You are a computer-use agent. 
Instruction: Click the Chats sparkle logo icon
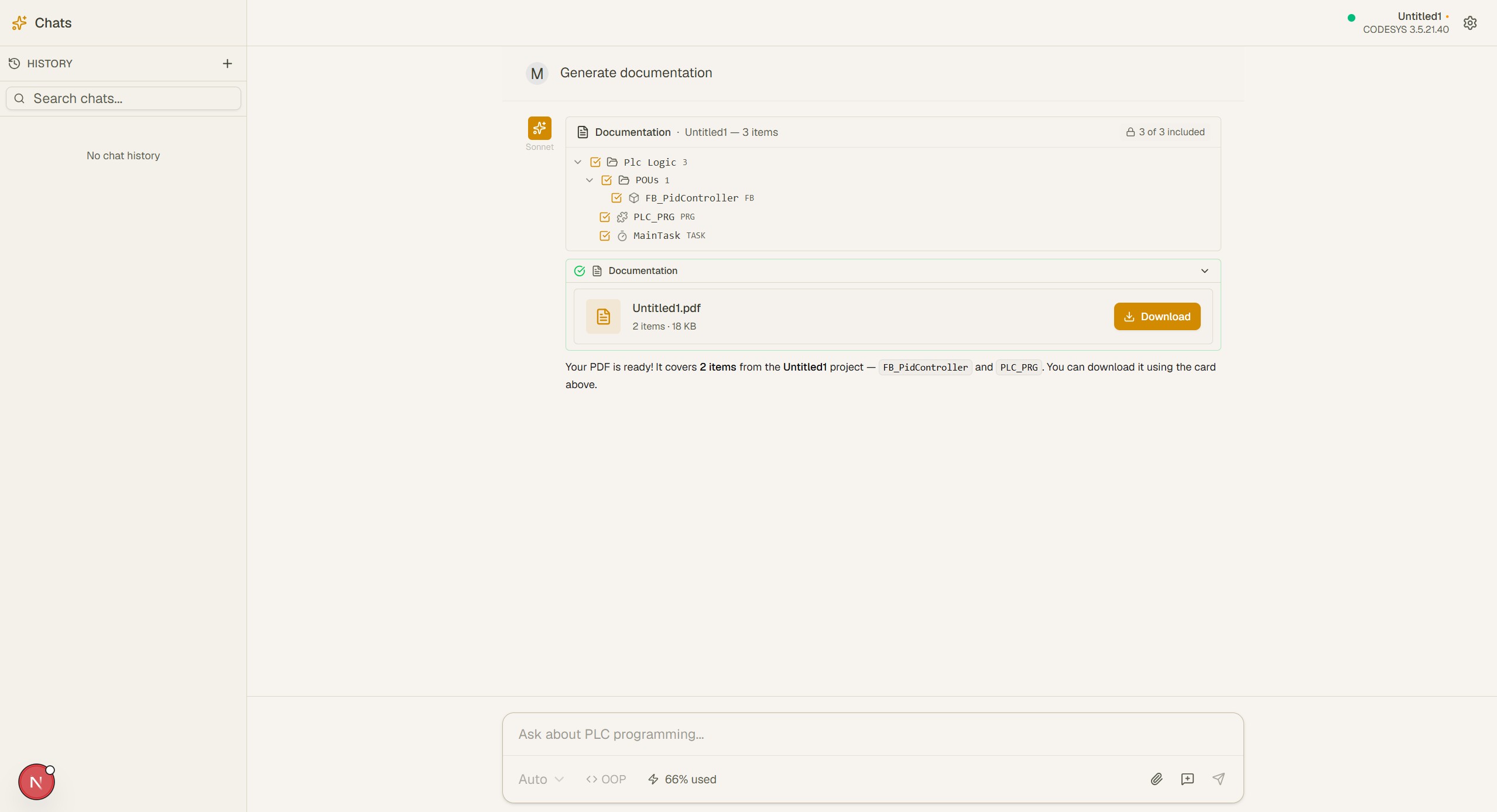[x=19, y=23]
